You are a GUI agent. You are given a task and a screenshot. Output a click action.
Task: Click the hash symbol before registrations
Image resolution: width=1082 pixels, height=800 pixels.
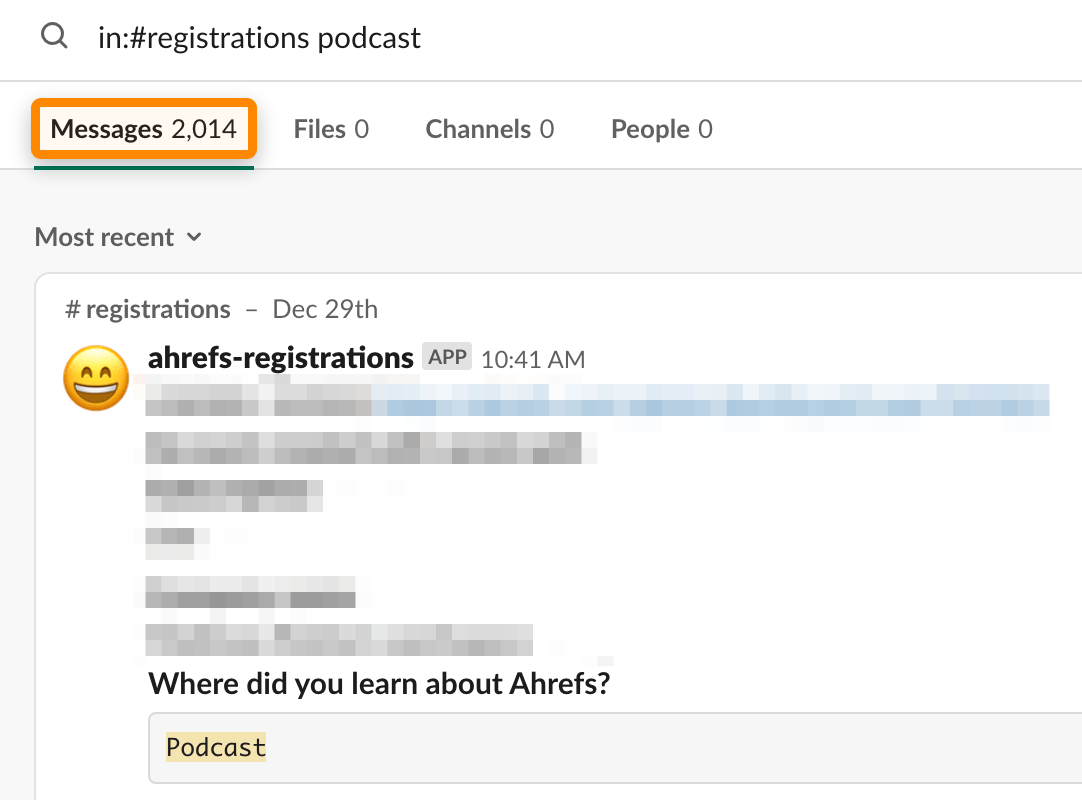click(x=72, y=309)
